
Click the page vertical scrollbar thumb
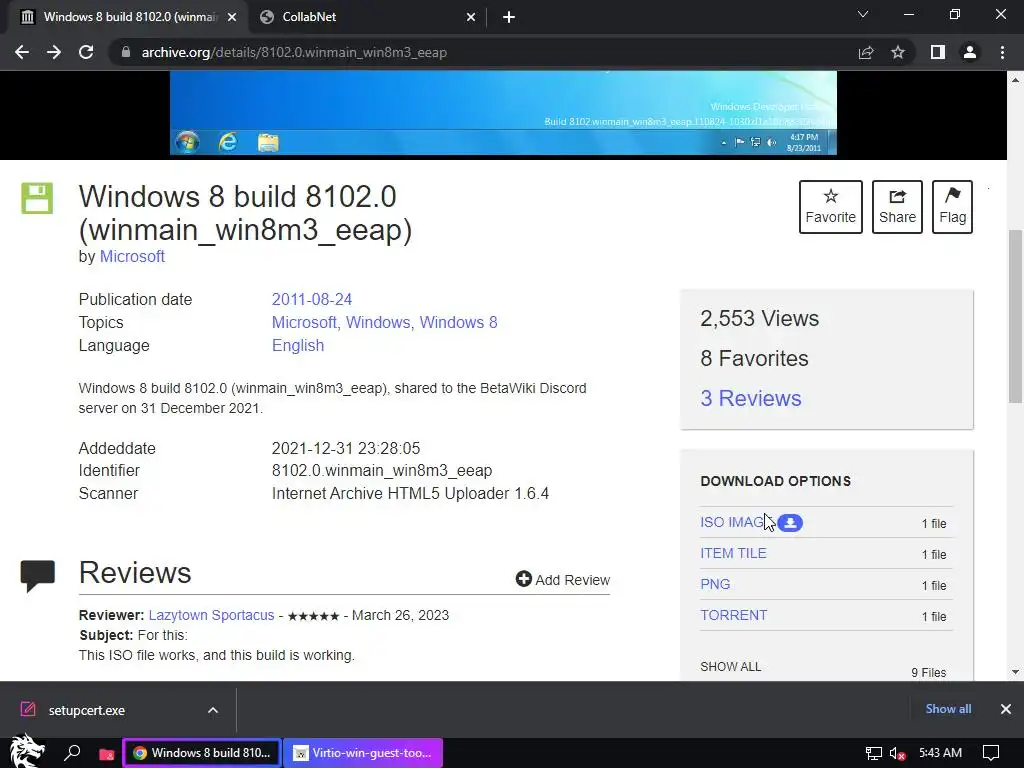pyautogui.click(x=1016, y=316)
